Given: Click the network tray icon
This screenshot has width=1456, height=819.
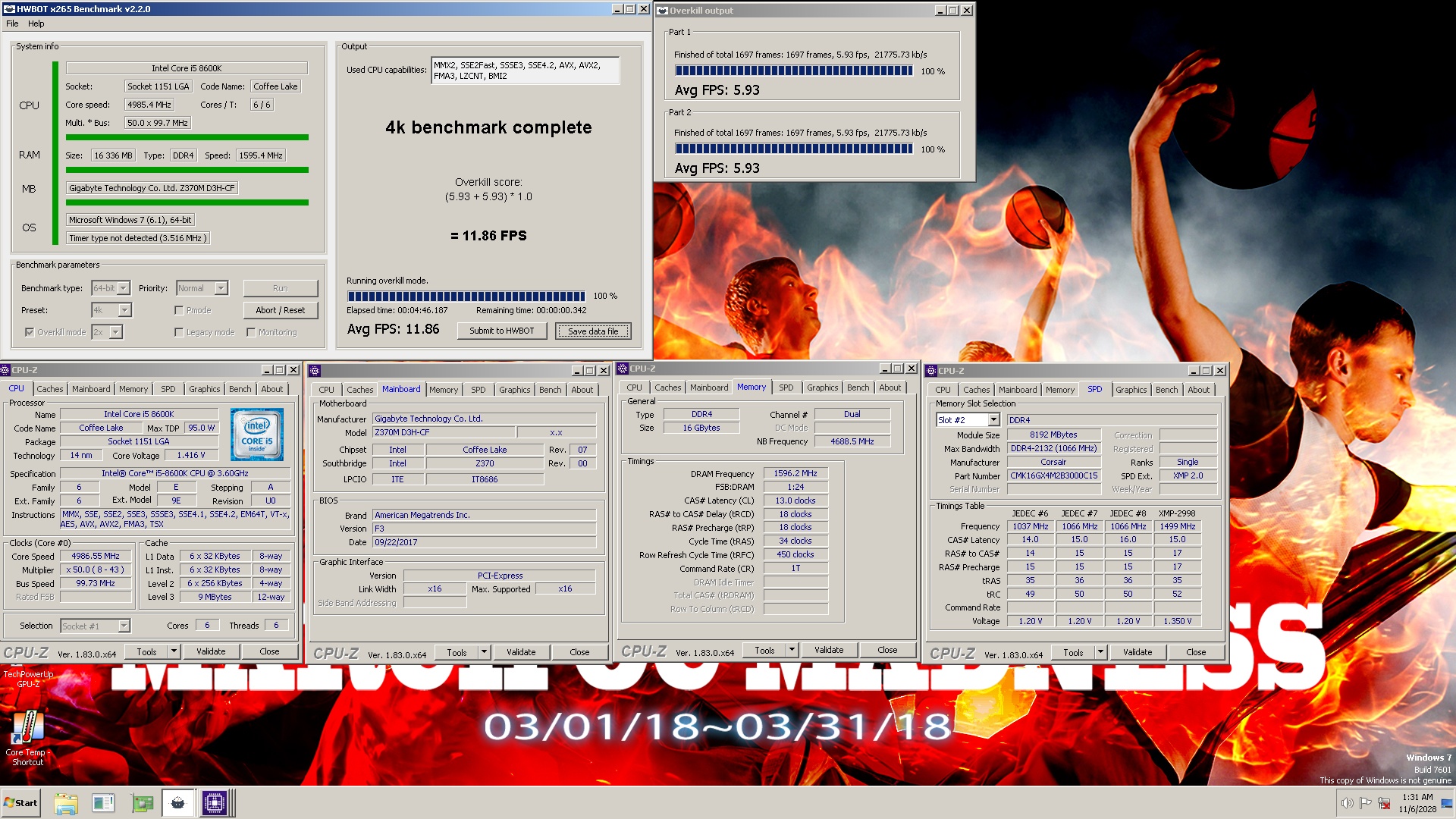Looking at the screenshot, I should pyautogui.click(x=1384, y=803).
